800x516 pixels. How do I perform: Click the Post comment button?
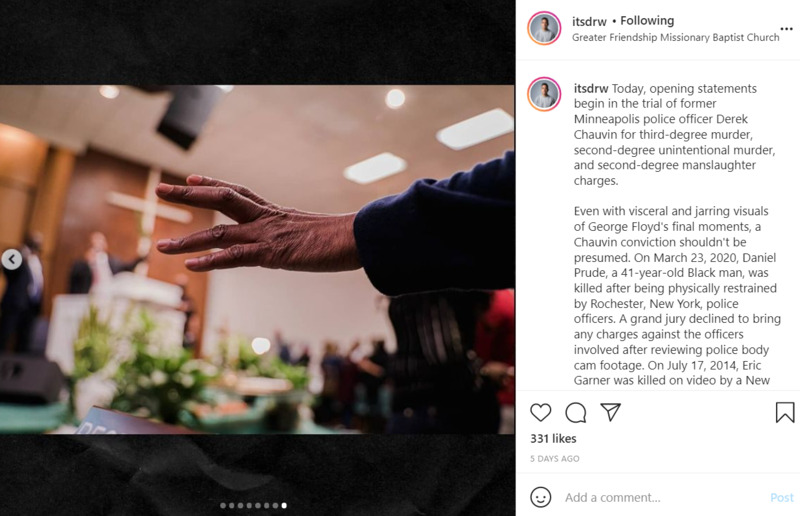782,497
